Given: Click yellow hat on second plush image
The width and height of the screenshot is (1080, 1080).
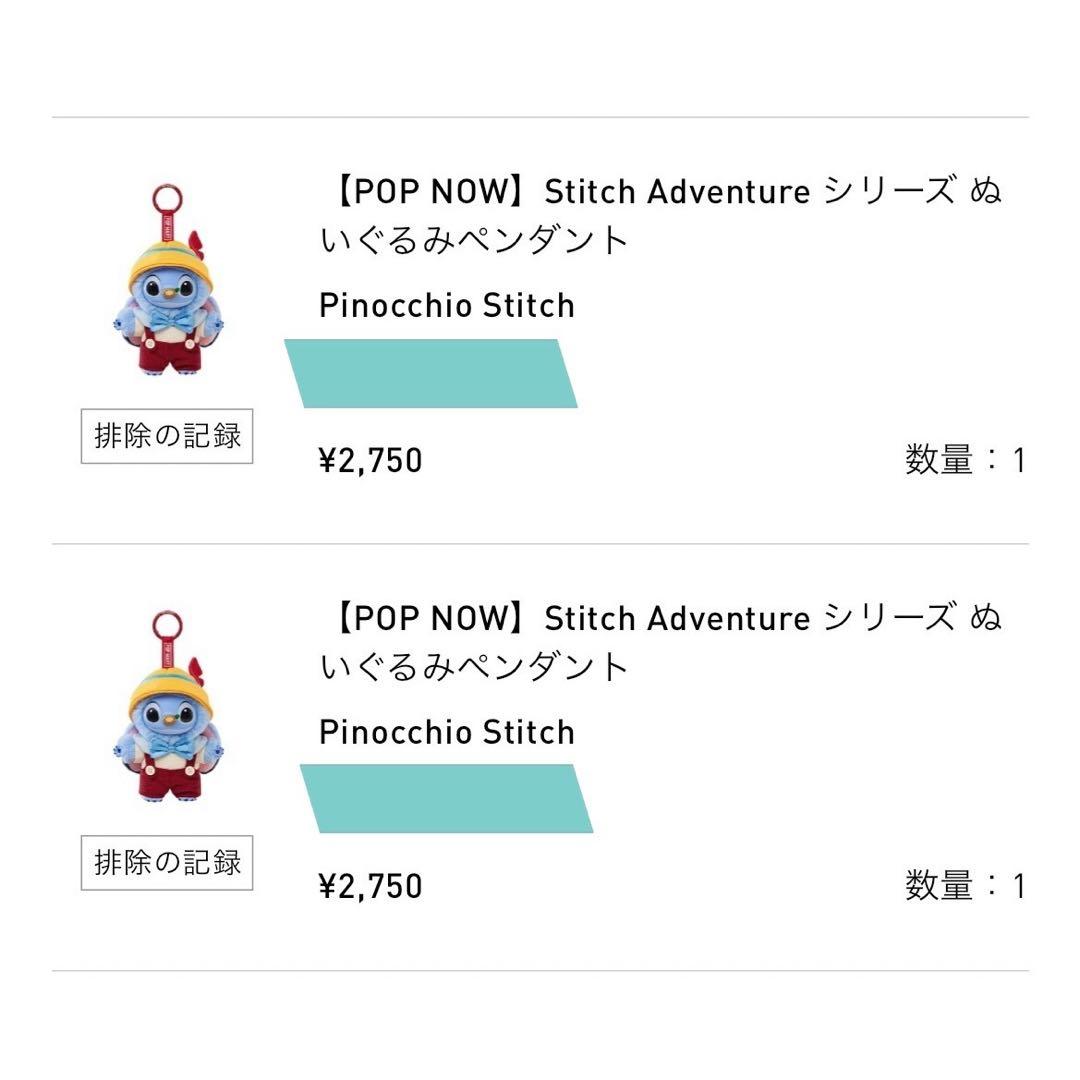Looking at the screenshot, I should [x=167, y=687].
